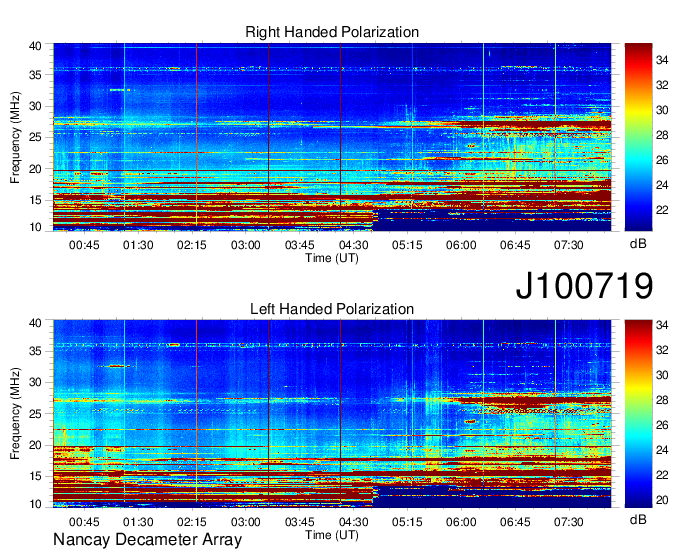Click the 'Right Handed Polarization' plot title

click(332, 32)
